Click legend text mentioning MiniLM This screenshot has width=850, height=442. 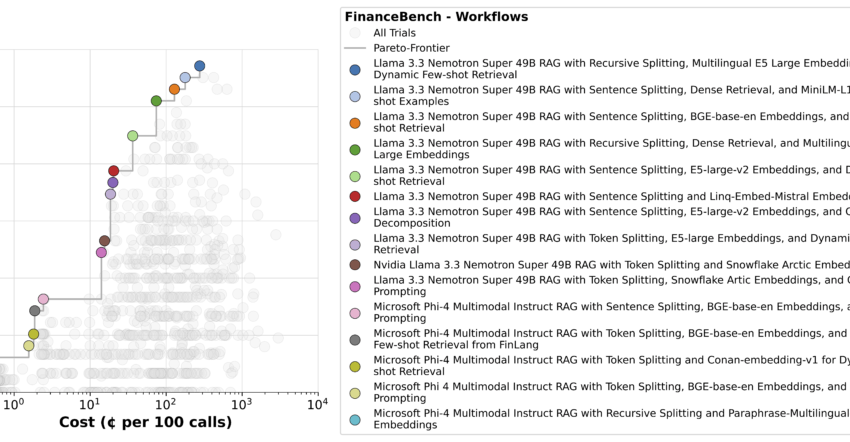point(611,96)
